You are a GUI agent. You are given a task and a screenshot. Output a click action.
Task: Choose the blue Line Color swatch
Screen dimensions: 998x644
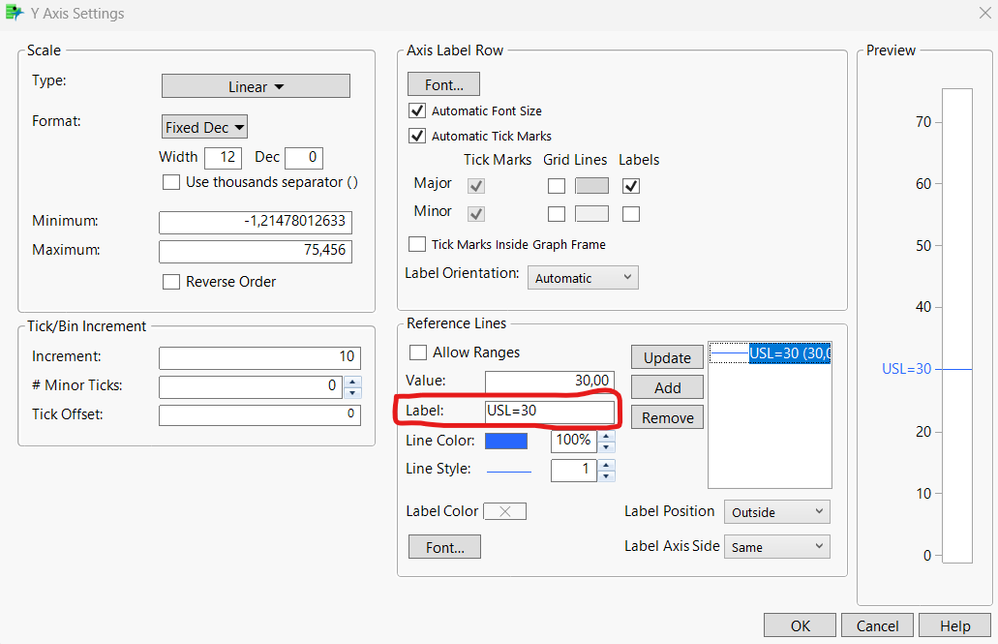(x=506, y=441)
